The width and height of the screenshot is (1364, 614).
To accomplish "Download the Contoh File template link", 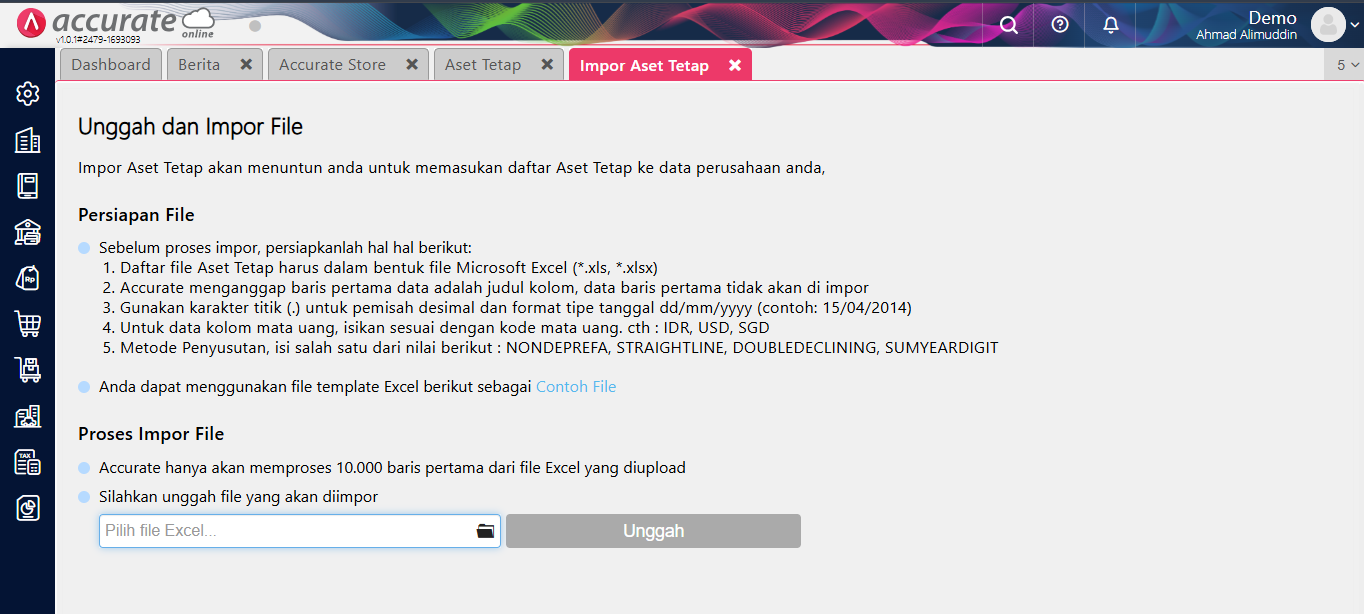I will click(x=576, y=387).
